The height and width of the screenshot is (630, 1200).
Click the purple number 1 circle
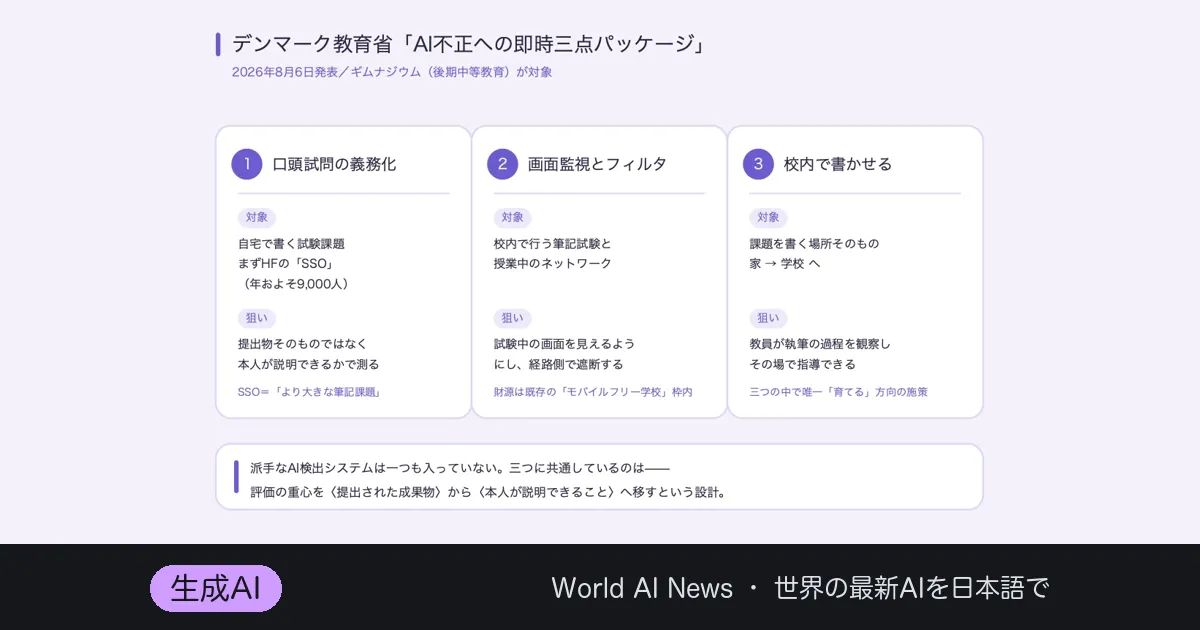pyautogui.click(x=247, y=164)
